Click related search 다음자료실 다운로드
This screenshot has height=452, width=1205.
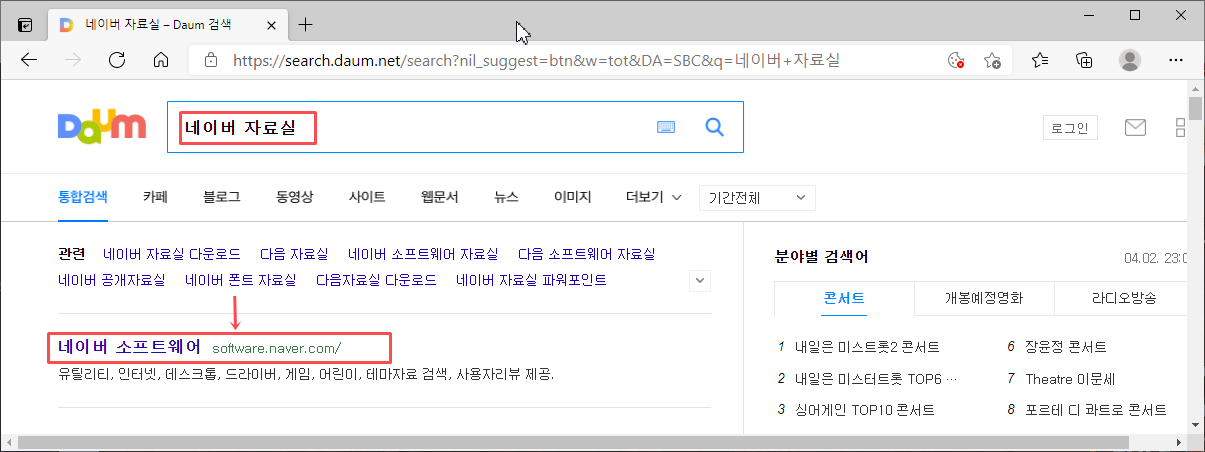pos(376,280)
